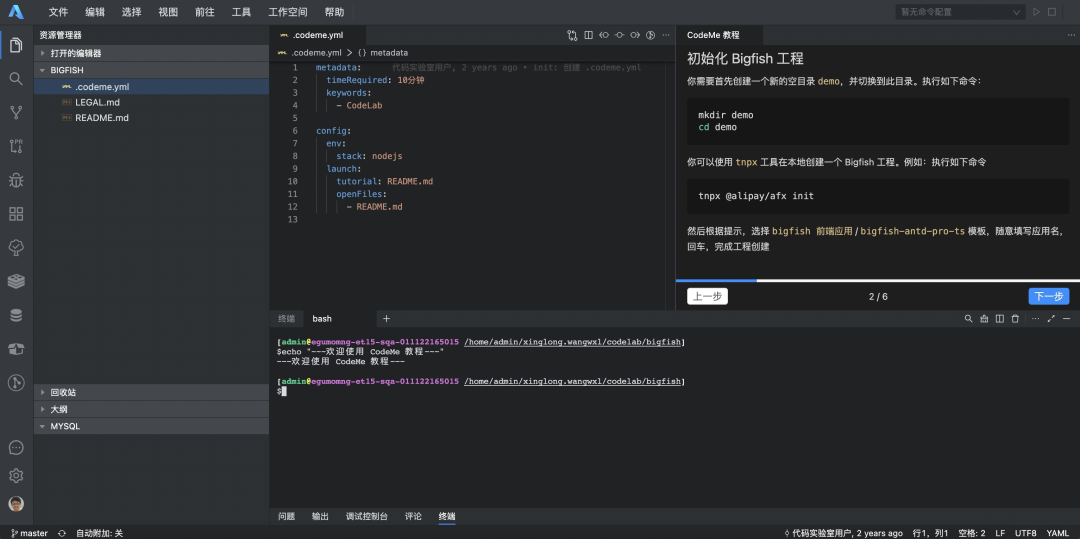
Task: Open README.md in the file explorer
Action: tap(101, 118)
